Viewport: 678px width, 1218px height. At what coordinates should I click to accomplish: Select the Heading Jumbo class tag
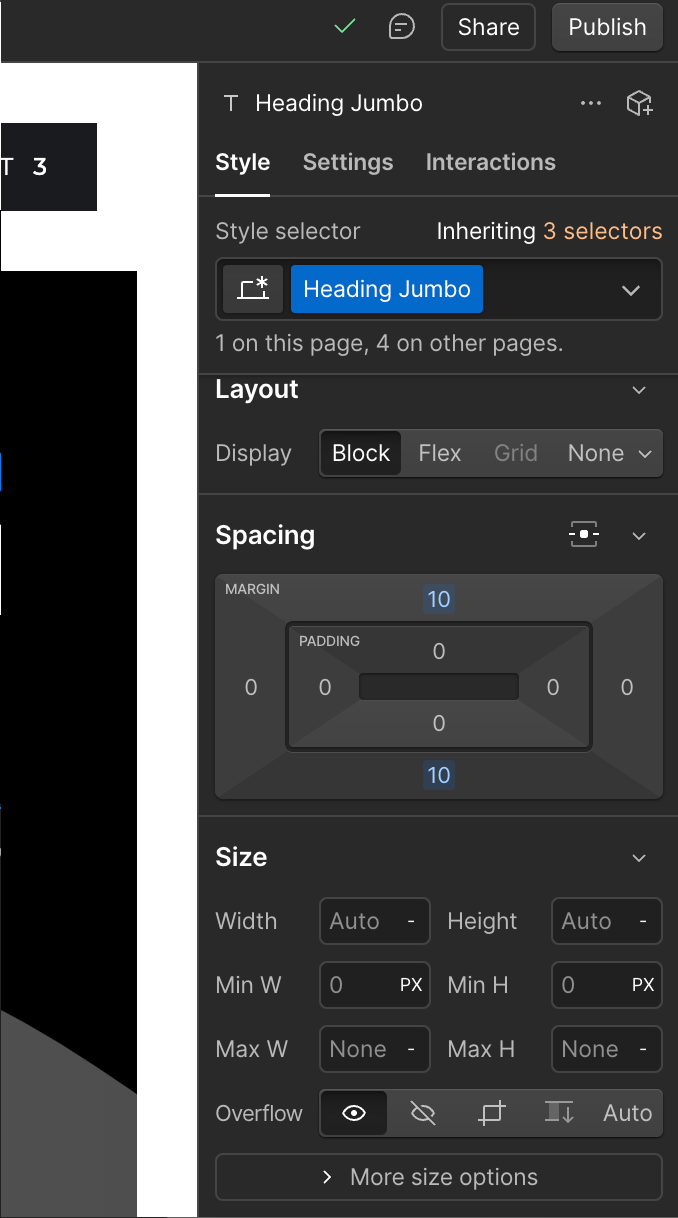(387, 290)
